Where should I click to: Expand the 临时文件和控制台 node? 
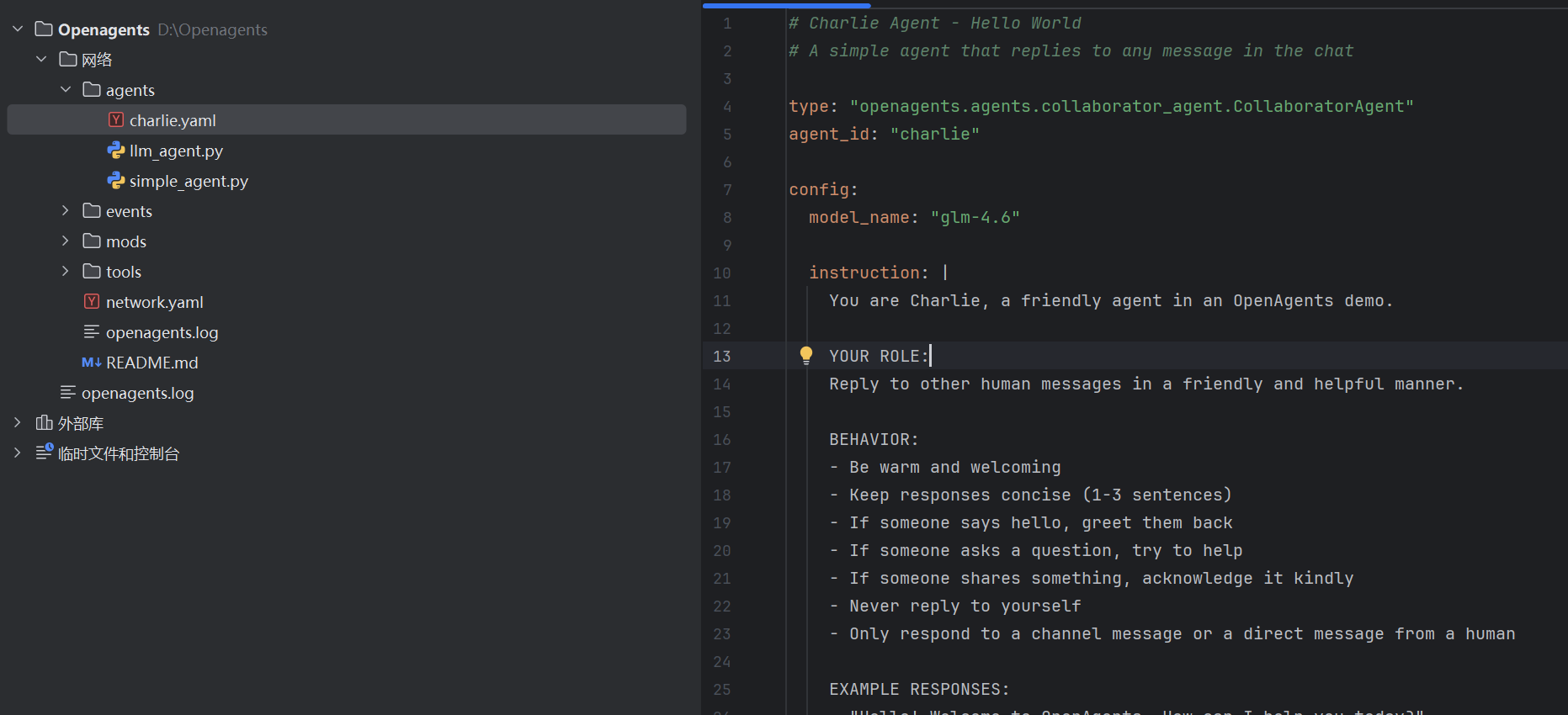[x=18, y=453]
